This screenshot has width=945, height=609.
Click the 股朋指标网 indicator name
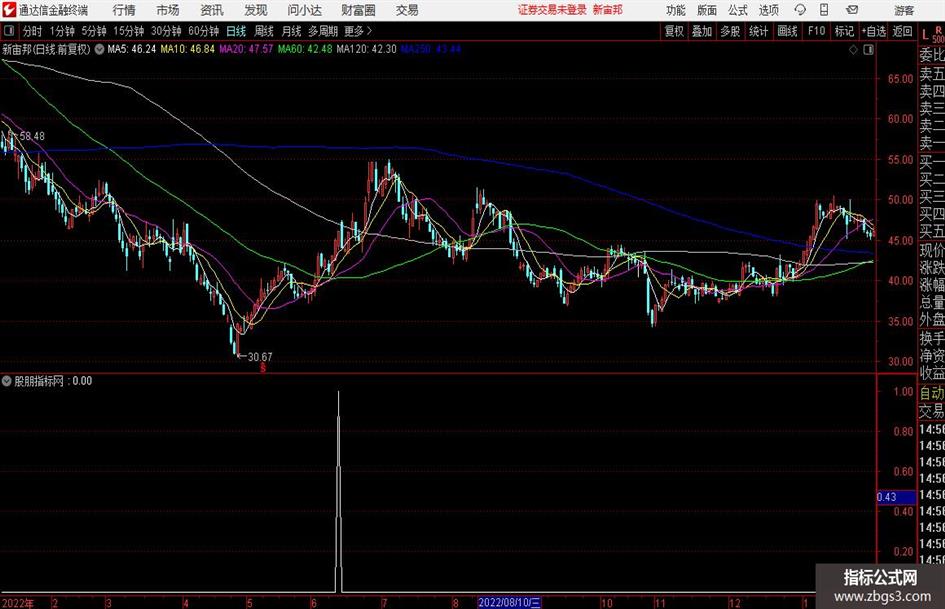pos(39,381)
